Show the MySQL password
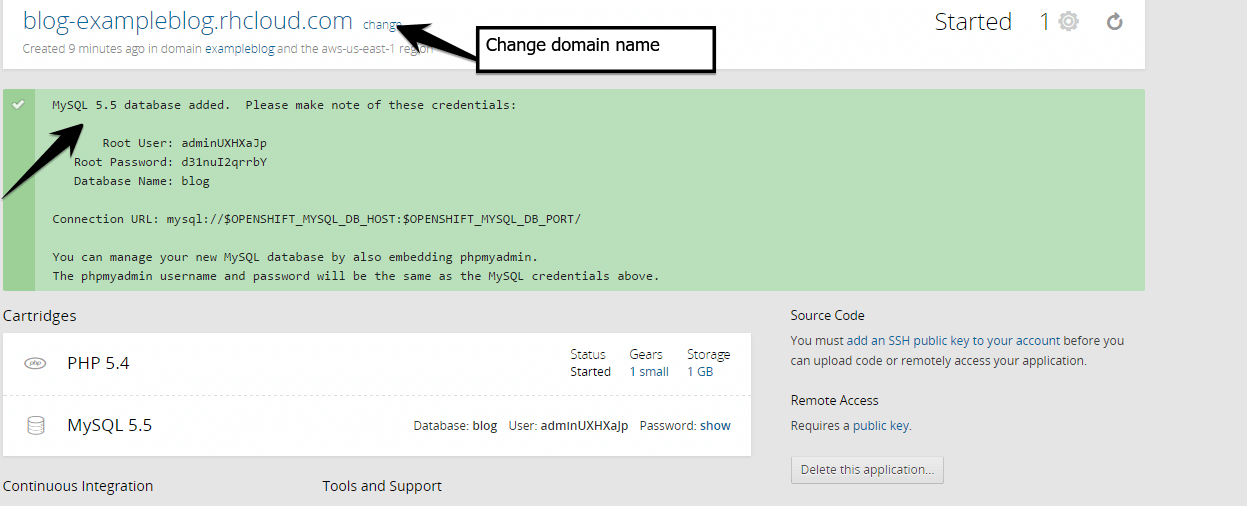 tap(715, 426)
